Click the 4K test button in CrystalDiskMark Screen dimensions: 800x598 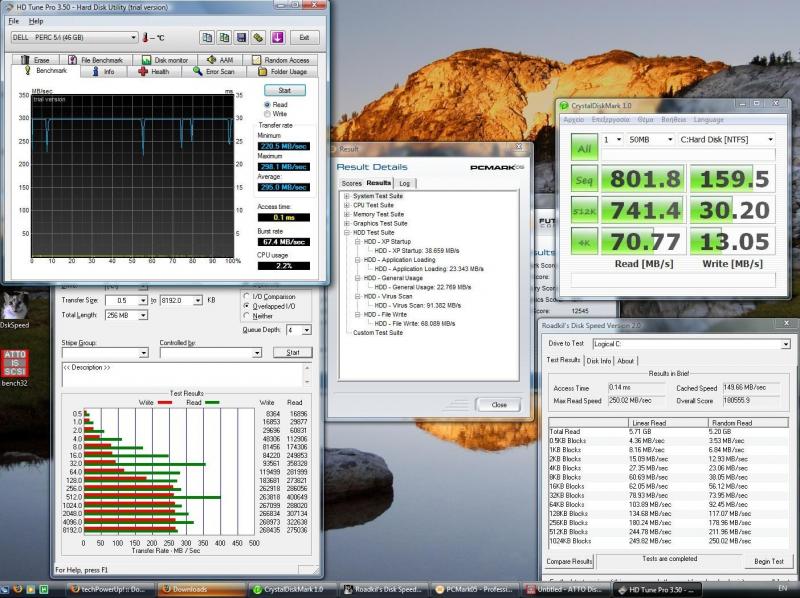tap(584, 242)
